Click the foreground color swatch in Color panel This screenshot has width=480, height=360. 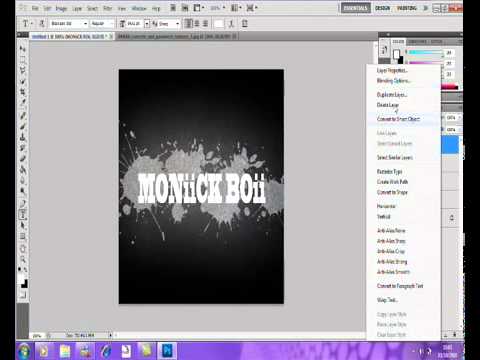coord(396,54)
